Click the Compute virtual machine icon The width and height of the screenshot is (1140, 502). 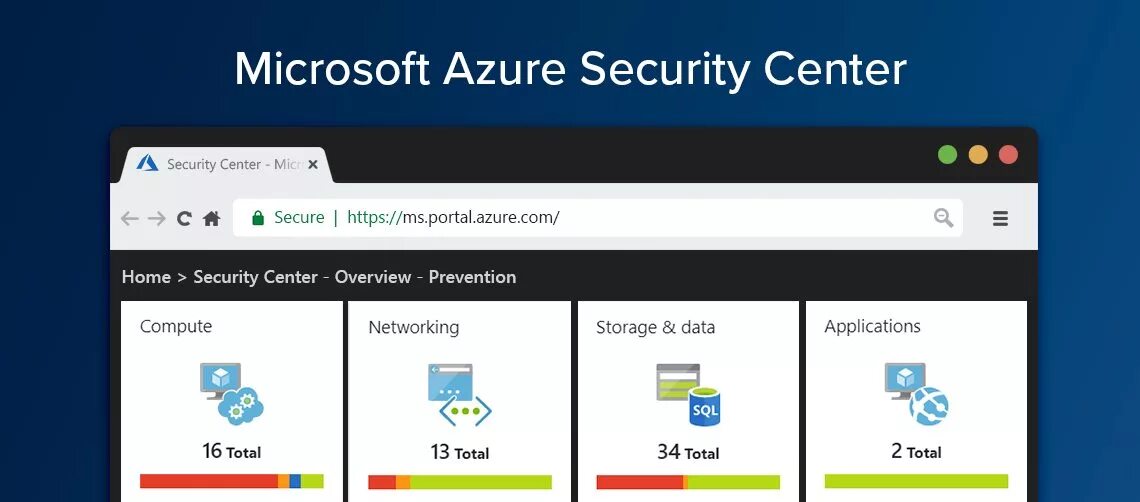pos(231,393)
